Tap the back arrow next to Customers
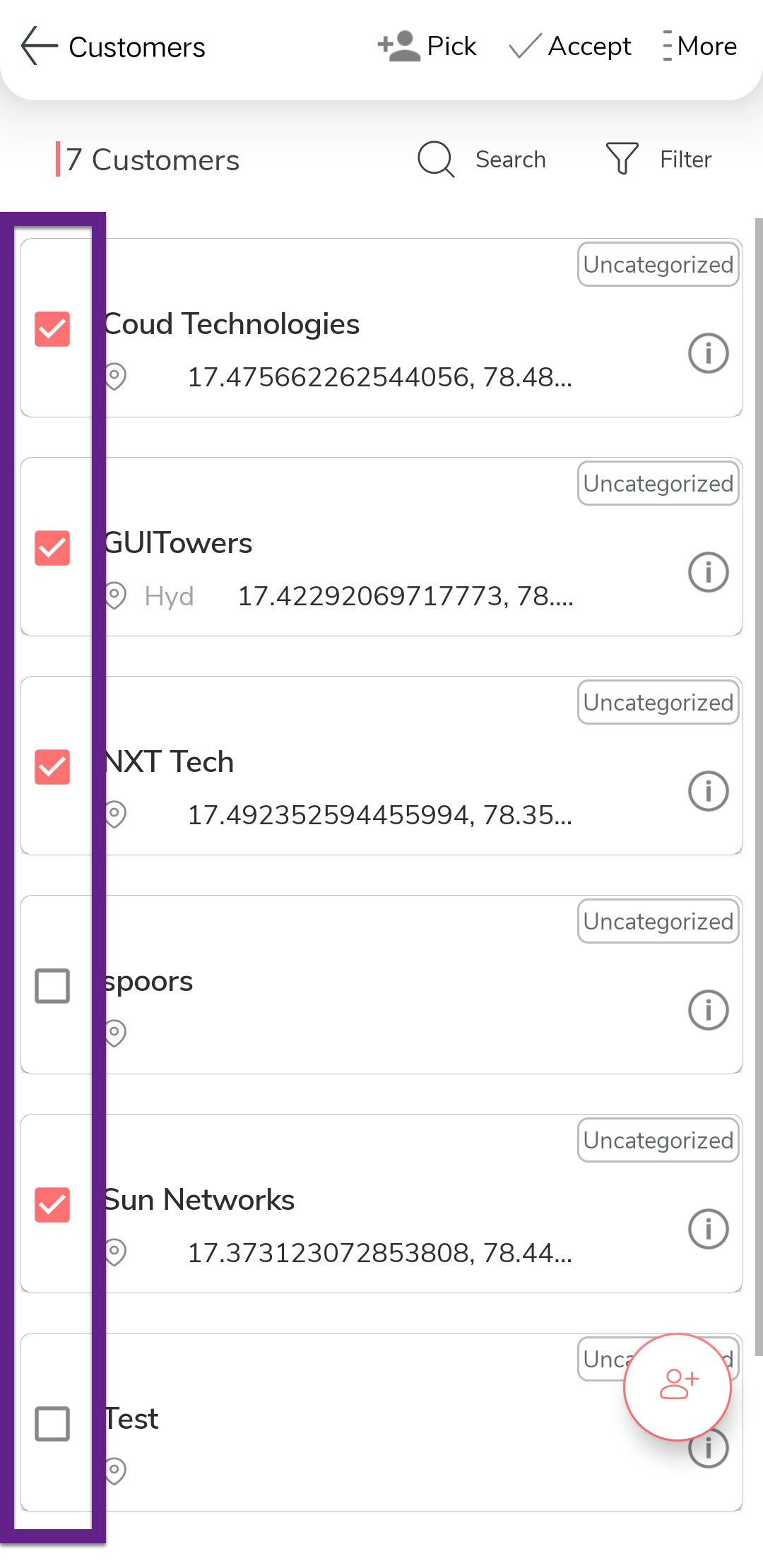Image resolution: width=763 pixels, height=1568 pixels. tap(39, 47)
